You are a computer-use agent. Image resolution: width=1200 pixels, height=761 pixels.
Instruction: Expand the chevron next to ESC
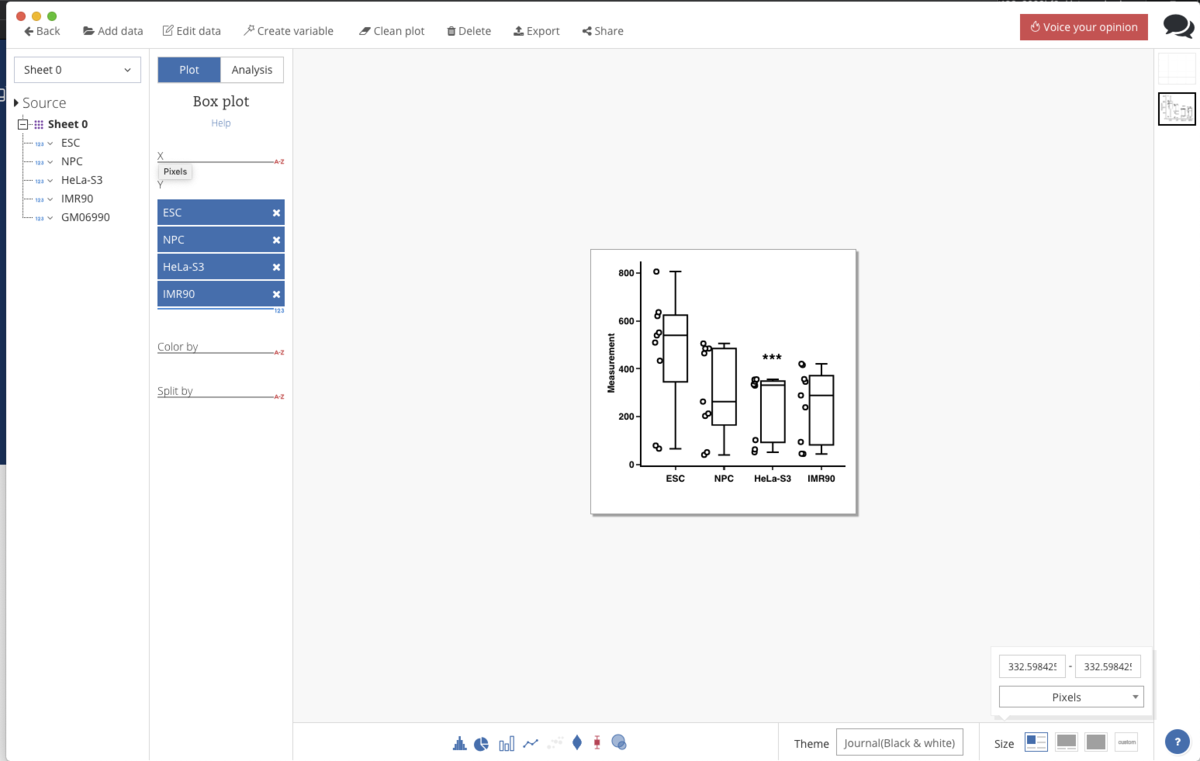[x=50, y=143]
